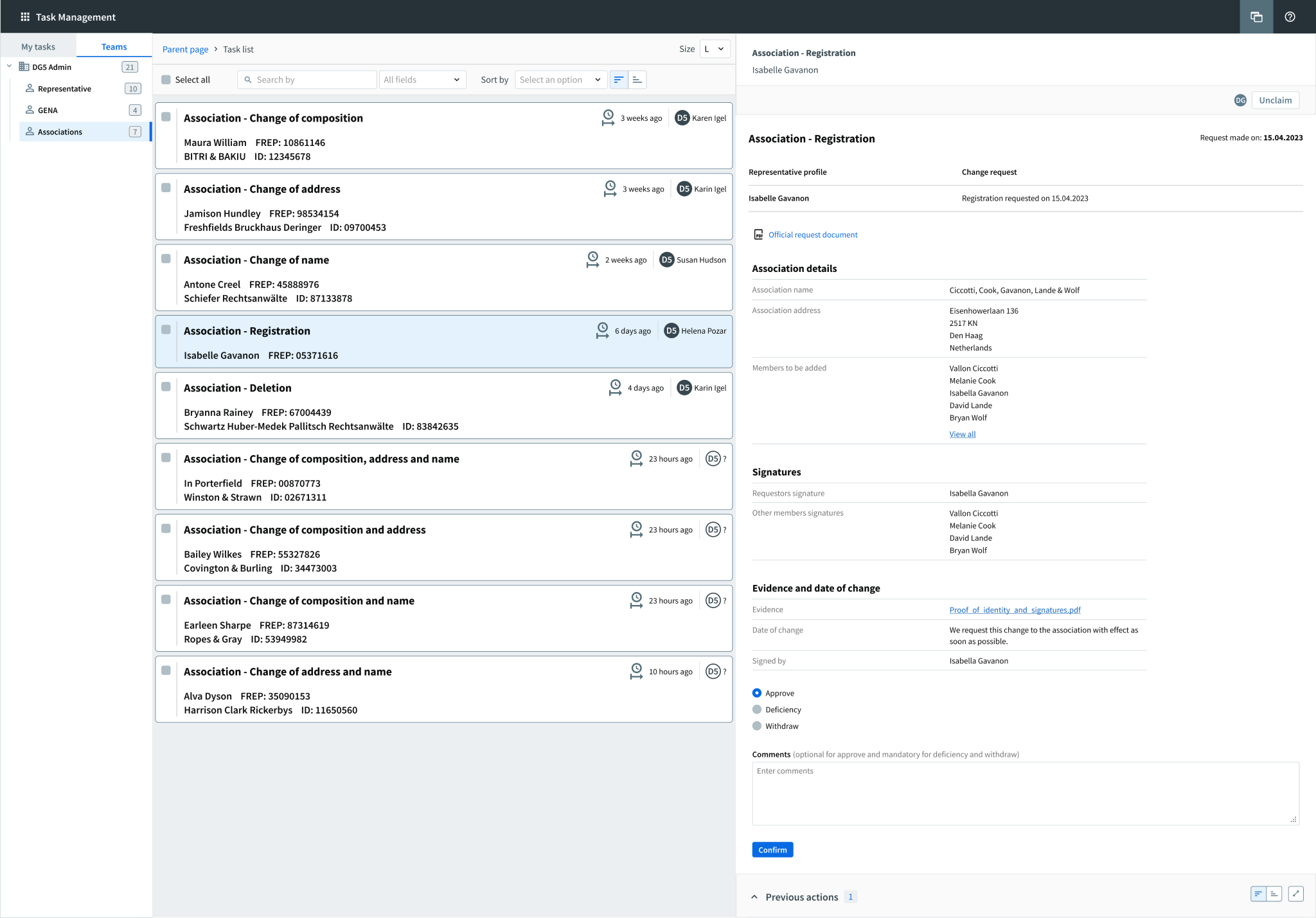Image resolution: width=1316 pixels, height=918 pixels.
Task: Tick checkbox for Association - Deletion task
Action: coord(166,387)
